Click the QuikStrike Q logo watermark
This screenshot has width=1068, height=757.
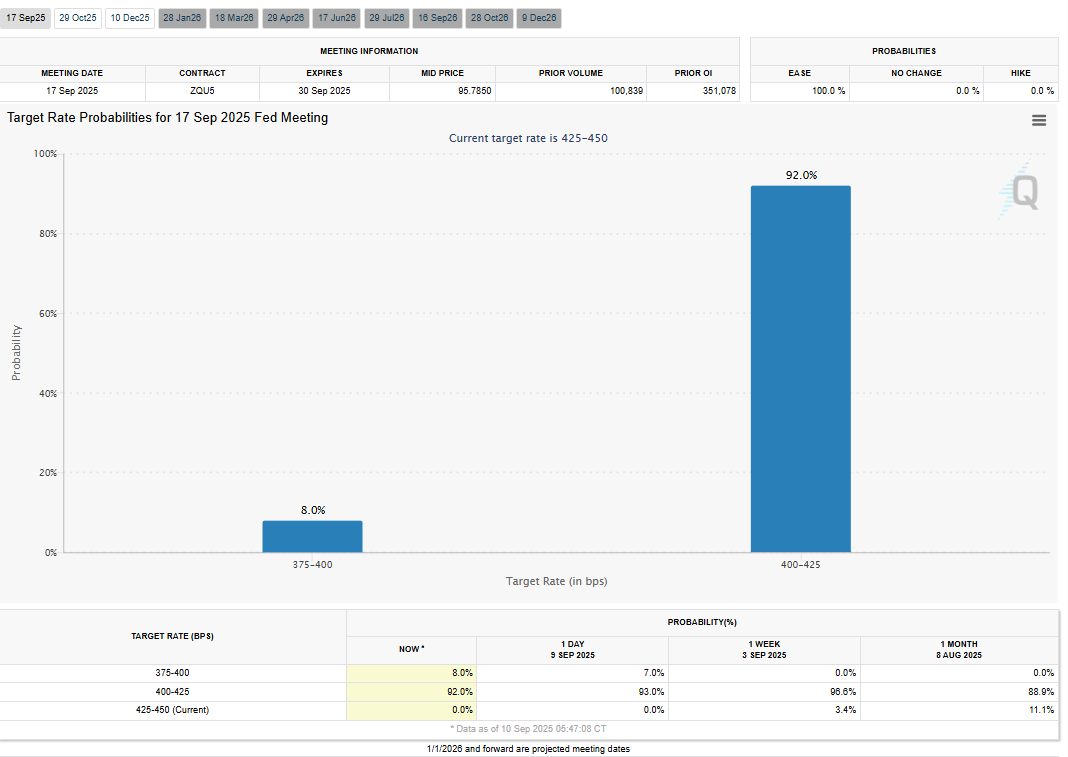1019,191
